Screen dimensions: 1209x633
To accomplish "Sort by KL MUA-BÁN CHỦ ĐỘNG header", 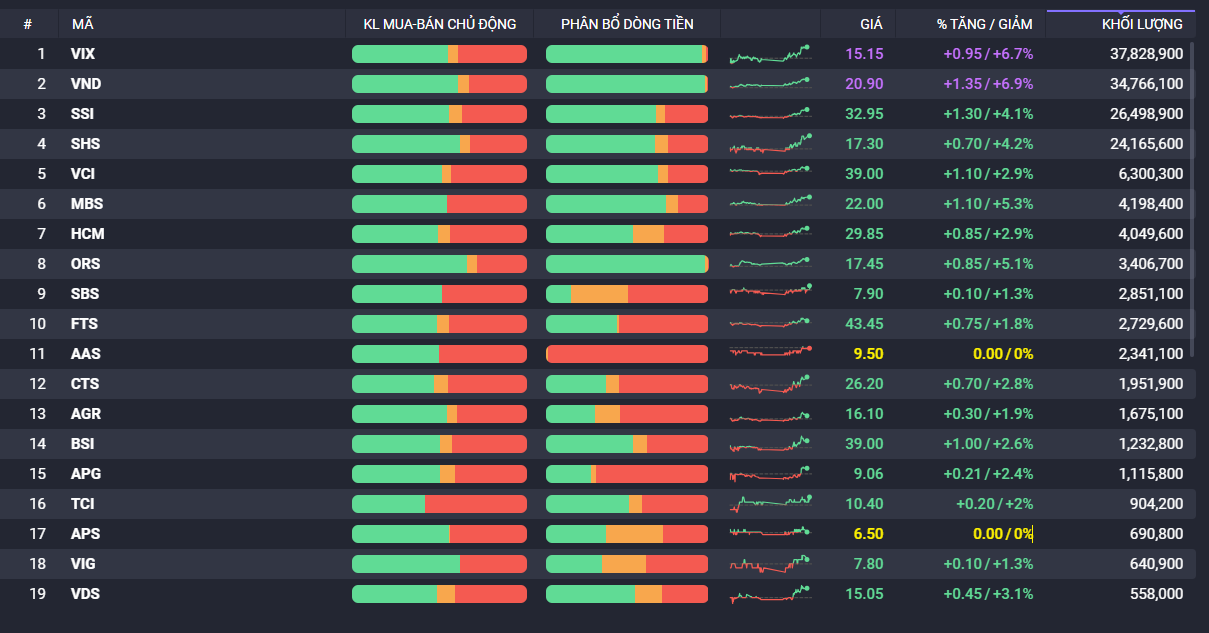I will pyautogui.click(x=439, y=24).
